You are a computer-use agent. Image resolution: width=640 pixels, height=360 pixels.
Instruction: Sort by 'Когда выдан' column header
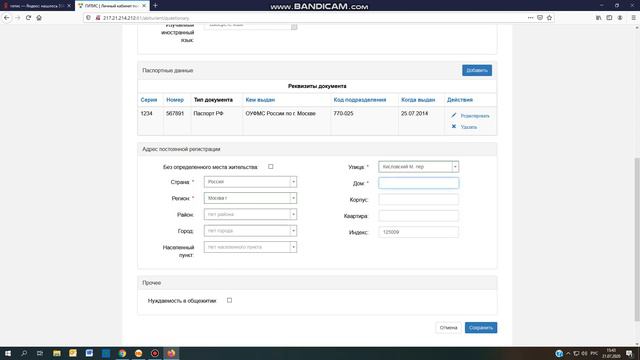418,100
